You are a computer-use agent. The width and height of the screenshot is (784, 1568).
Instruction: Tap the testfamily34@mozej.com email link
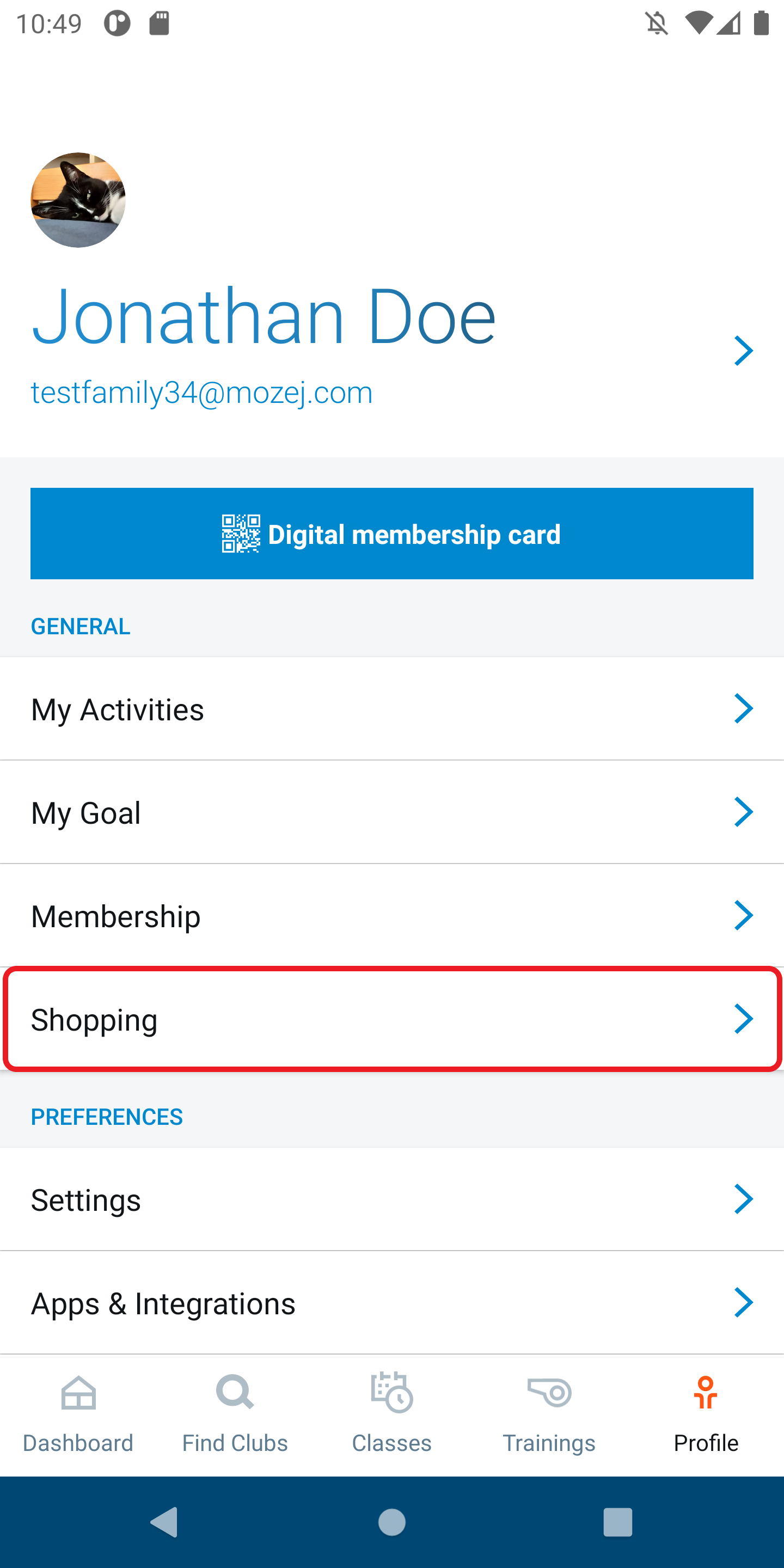tap(201, 393)
